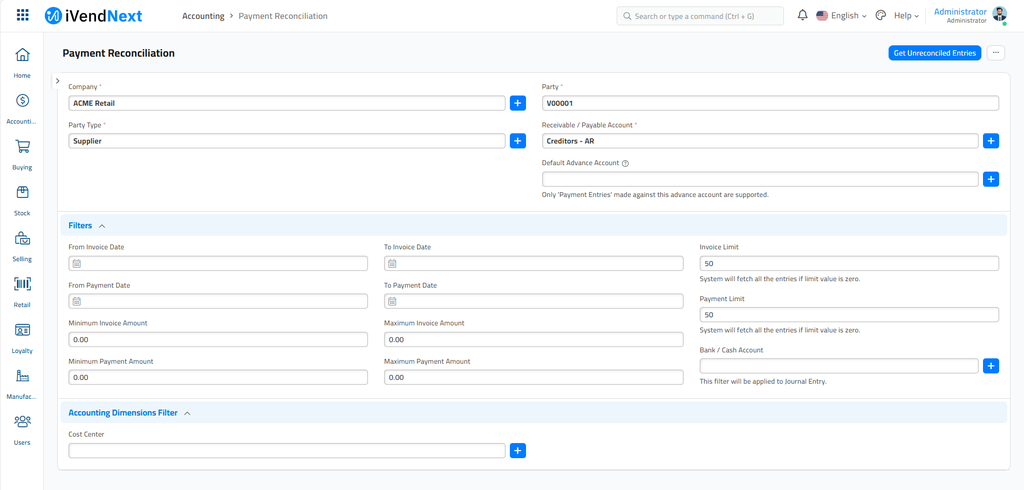Open the Receivable / Payable Account dropdown
The image size is (1024, 490).
[760, 140]
